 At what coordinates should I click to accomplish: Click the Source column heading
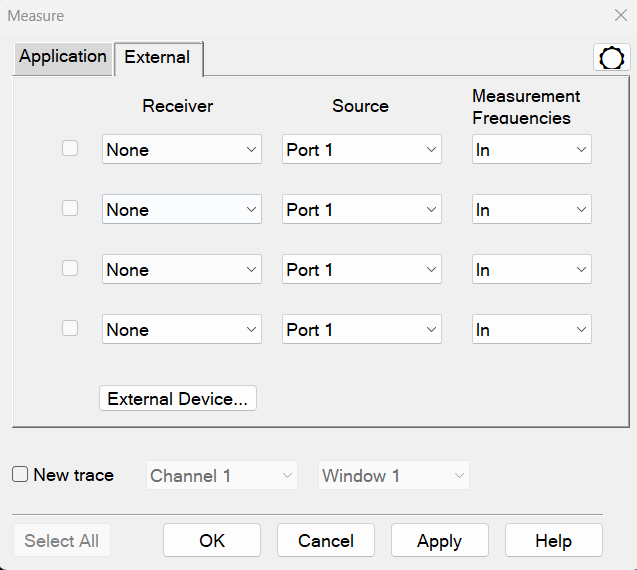pos(360,106)
